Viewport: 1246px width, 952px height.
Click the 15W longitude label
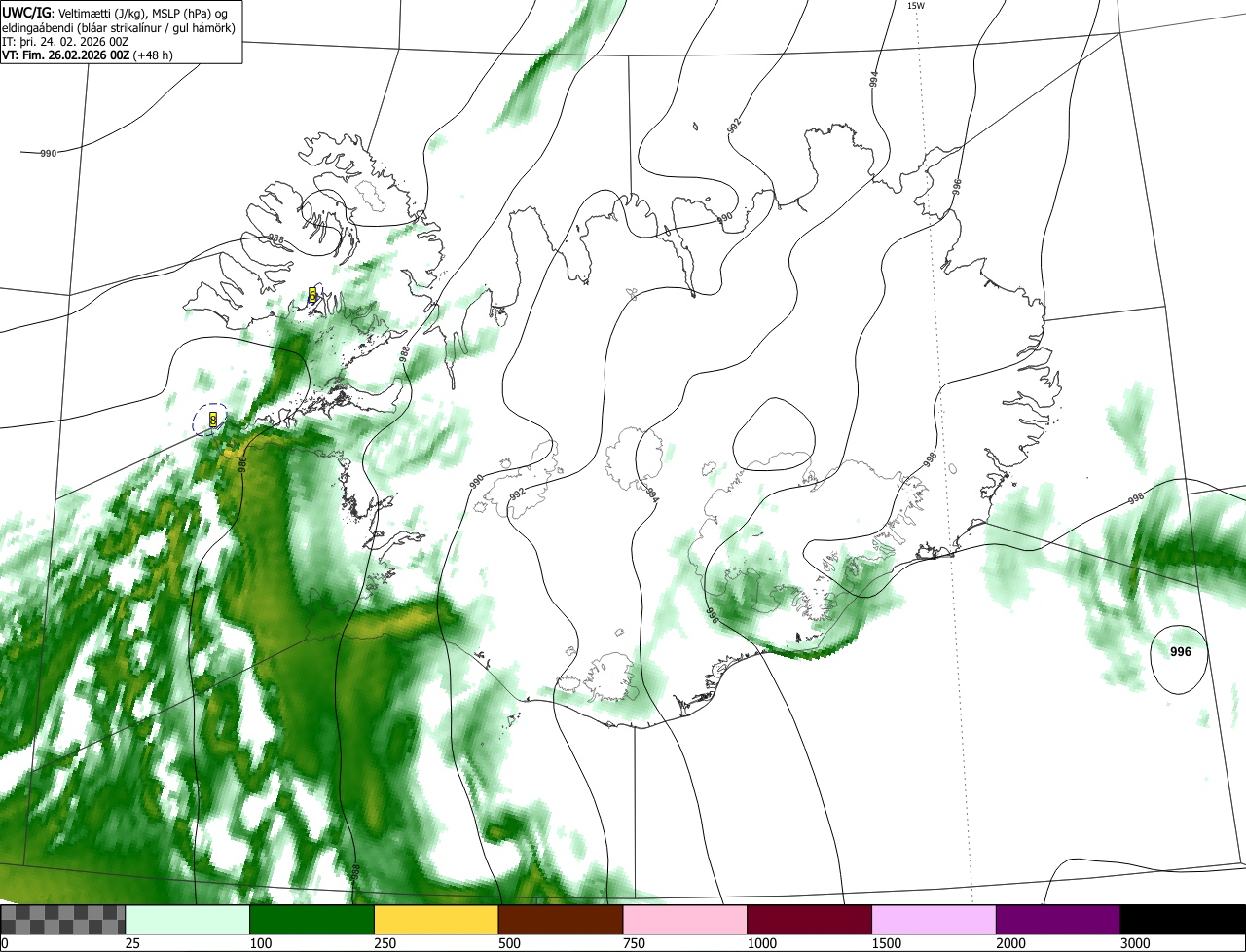click(916, 5)
